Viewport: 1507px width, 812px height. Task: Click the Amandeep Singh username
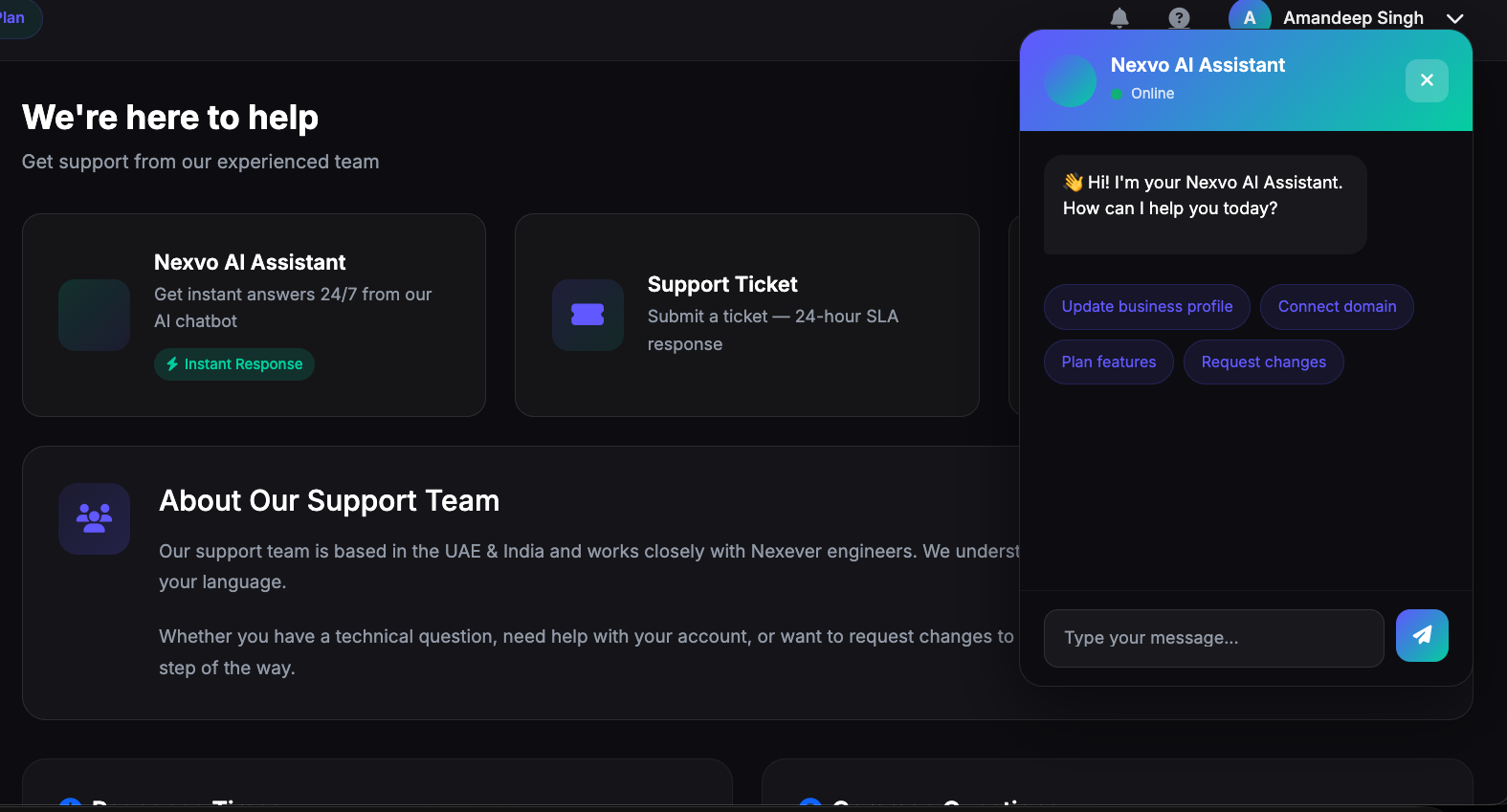coord(1352,18)
